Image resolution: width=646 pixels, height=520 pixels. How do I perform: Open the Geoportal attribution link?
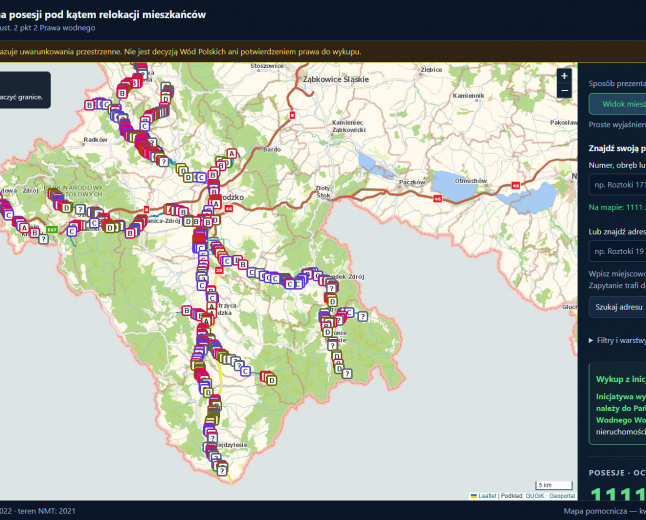(x=562, y=496)
